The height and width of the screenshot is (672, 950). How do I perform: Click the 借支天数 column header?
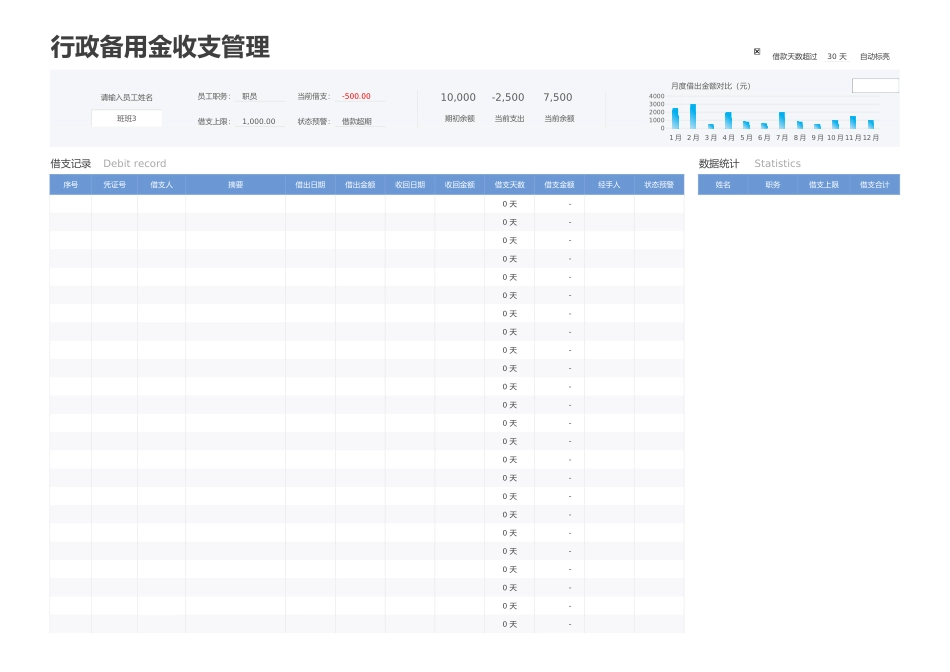[509, 184]
